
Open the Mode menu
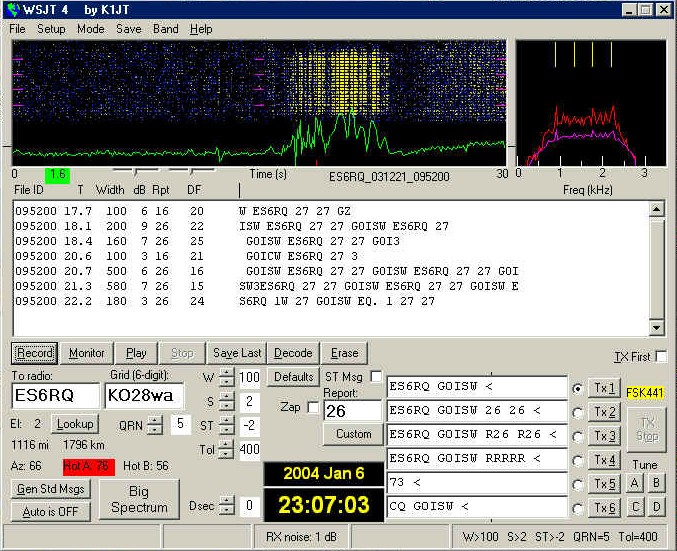pyautogui.click(x=91, y=29)
